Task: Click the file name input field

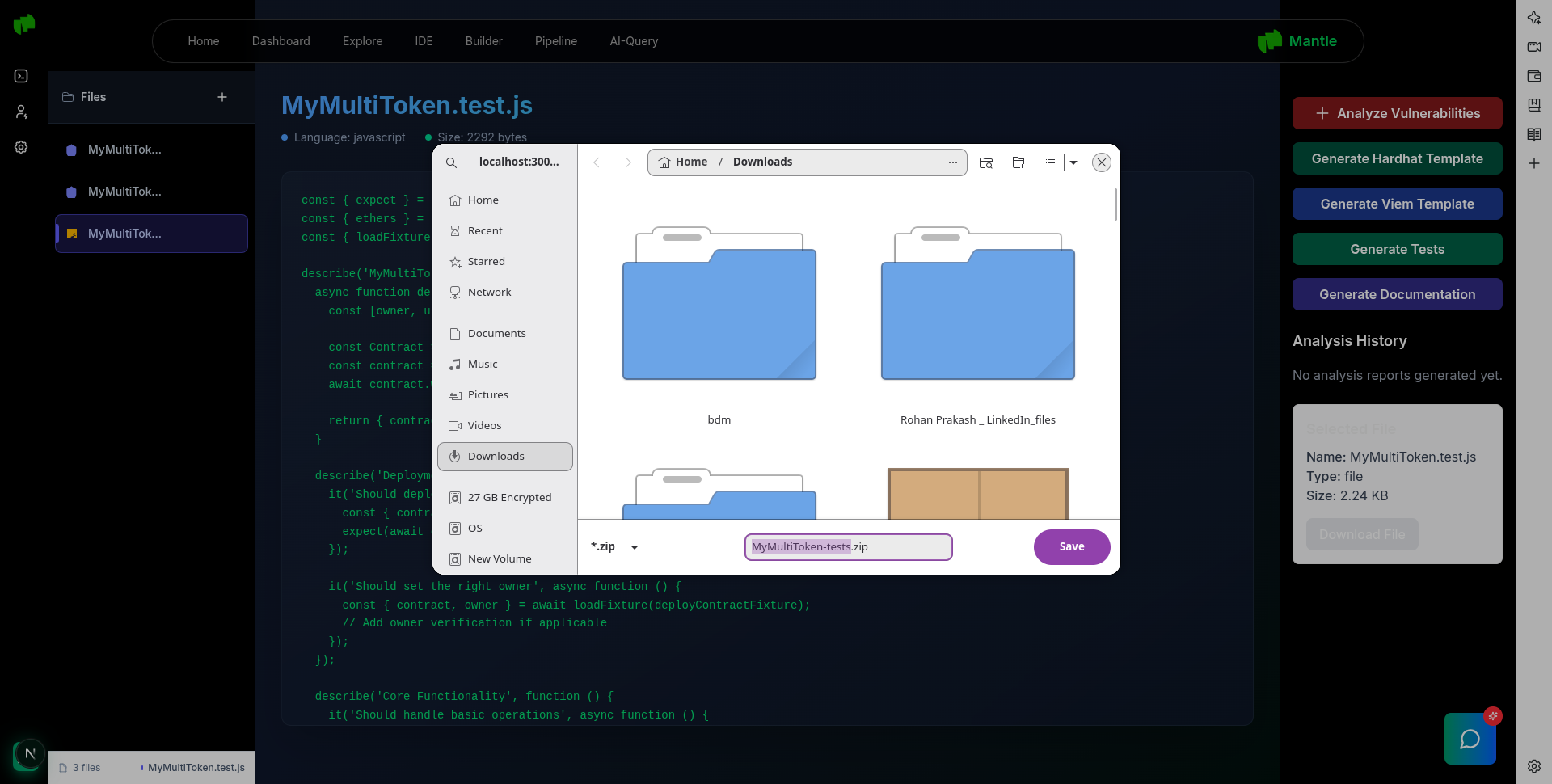Action: [x=848, y=547]
